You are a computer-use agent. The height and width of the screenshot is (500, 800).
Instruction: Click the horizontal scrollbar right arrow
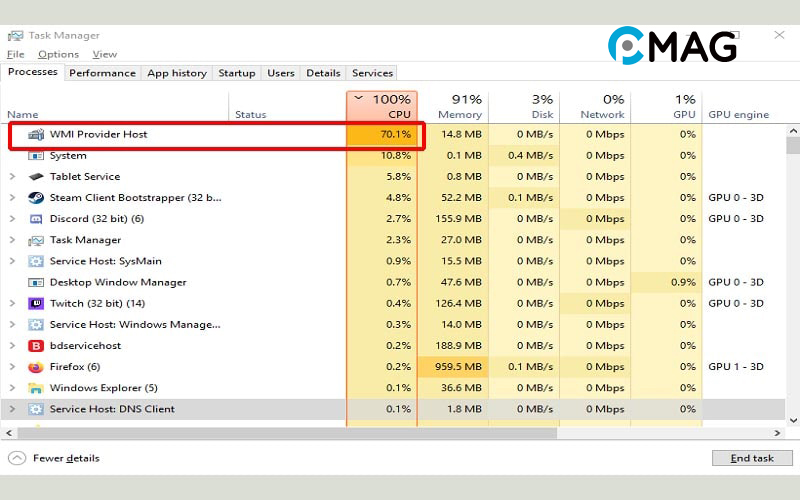778,433
